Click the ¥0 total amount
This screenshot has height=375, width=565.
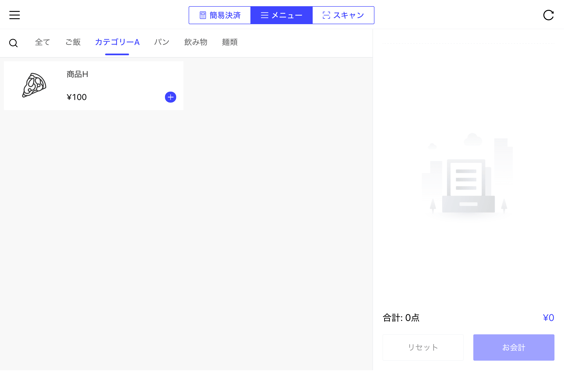548,318
